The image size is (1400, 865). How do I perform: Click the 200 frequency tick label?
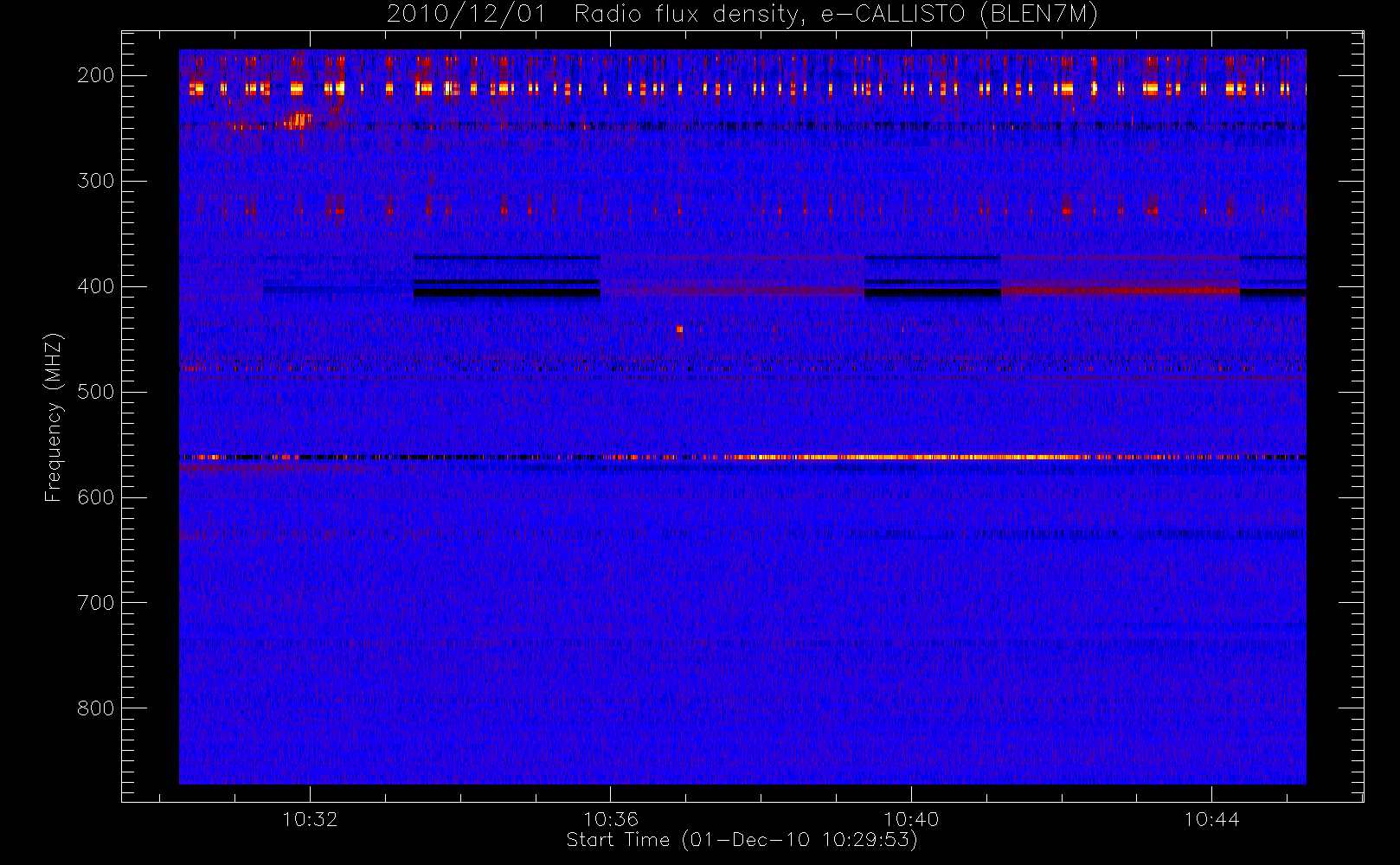pyautogui.click(x=95, y=75)
